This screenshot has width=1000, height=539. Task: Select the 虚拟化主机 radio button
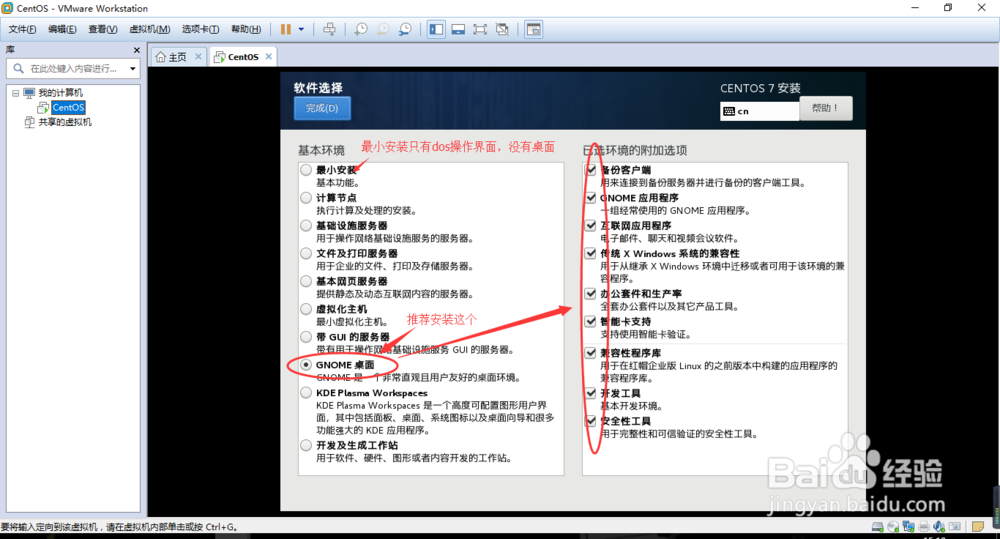pos(306,309)
